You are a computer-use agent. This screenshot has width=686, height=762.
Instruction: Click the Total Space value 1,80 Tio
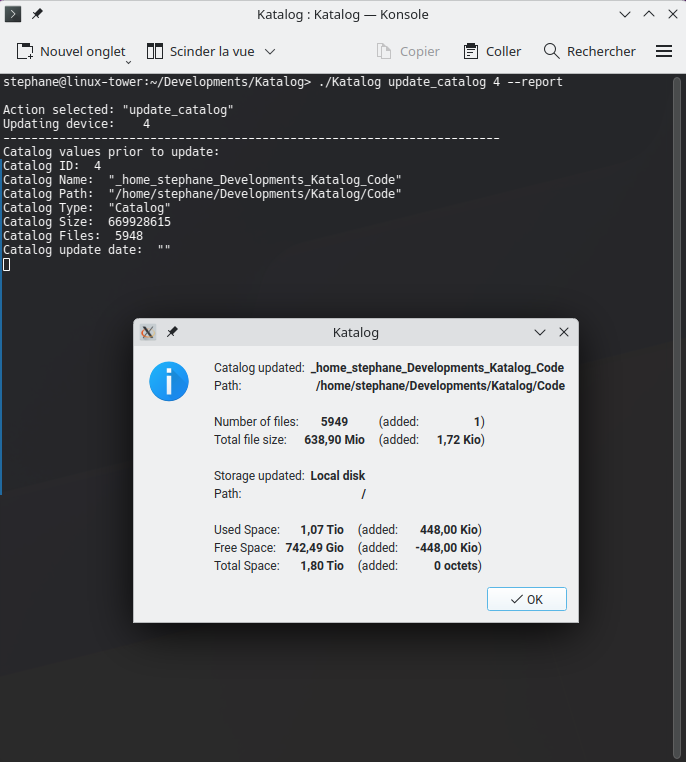click(322, 566)
